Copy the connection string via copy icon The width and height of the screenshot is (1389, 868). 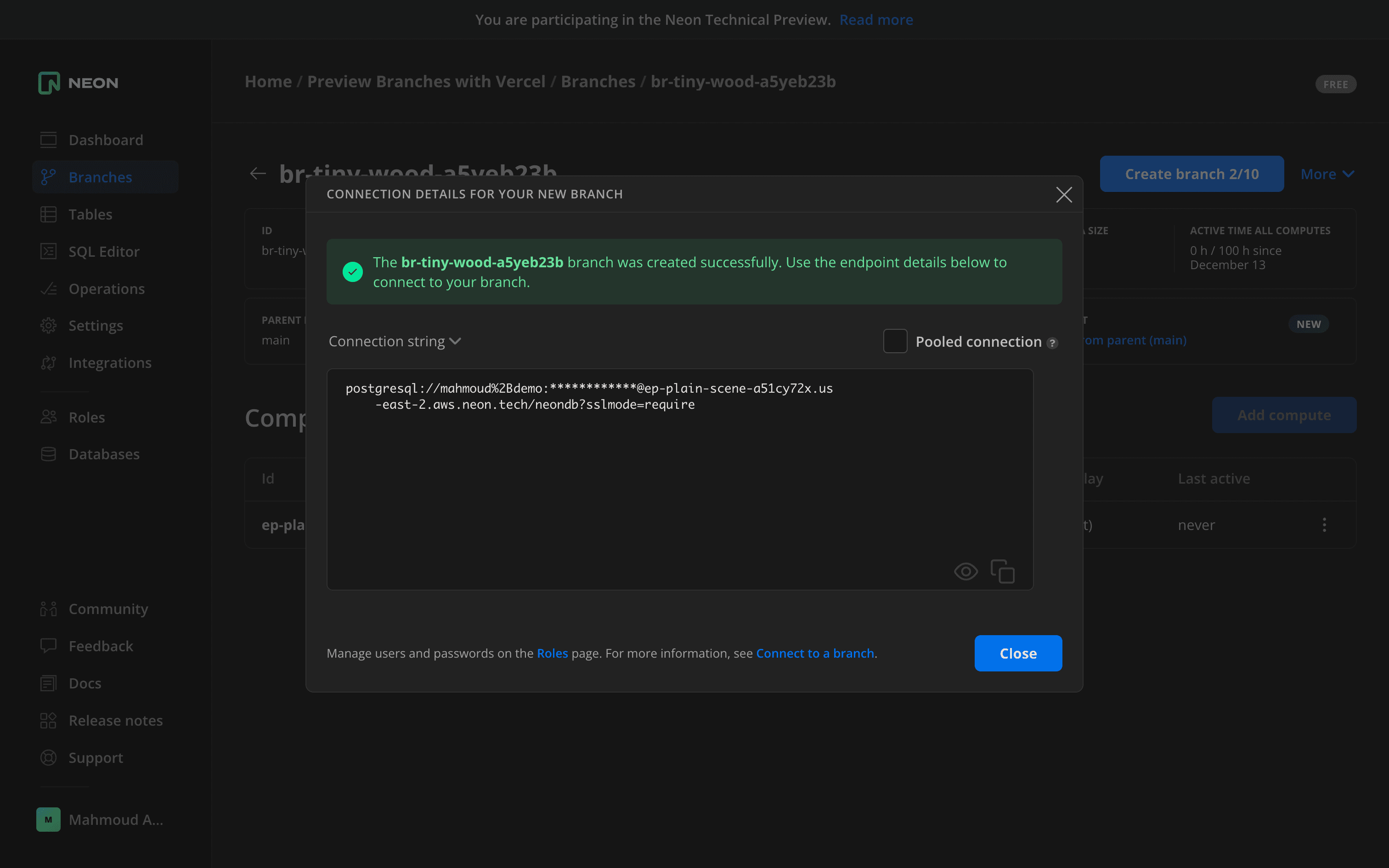[1002, 571]
